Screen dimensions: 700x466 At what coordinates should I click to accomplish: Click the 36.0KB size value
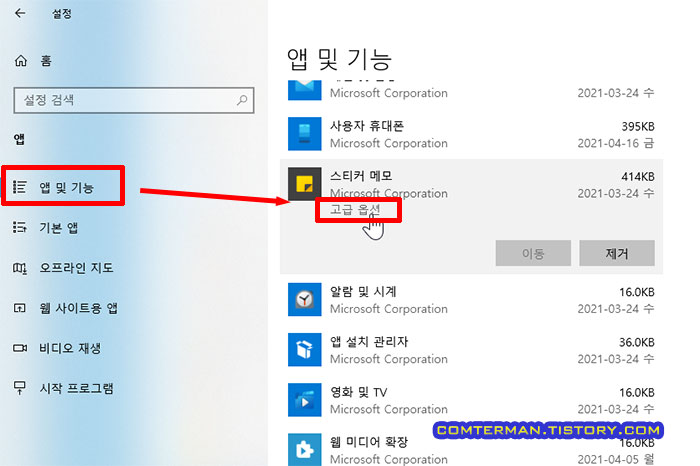637,342
